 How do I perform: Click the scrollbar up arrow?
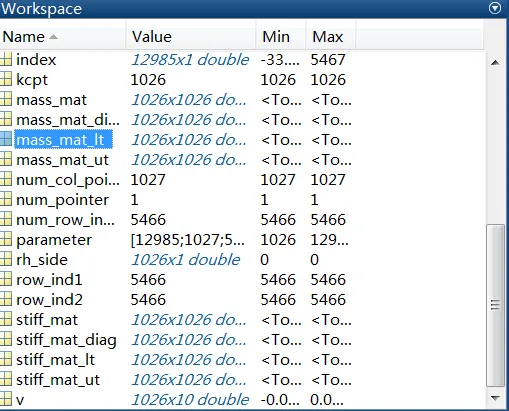[x=495, y=62]
